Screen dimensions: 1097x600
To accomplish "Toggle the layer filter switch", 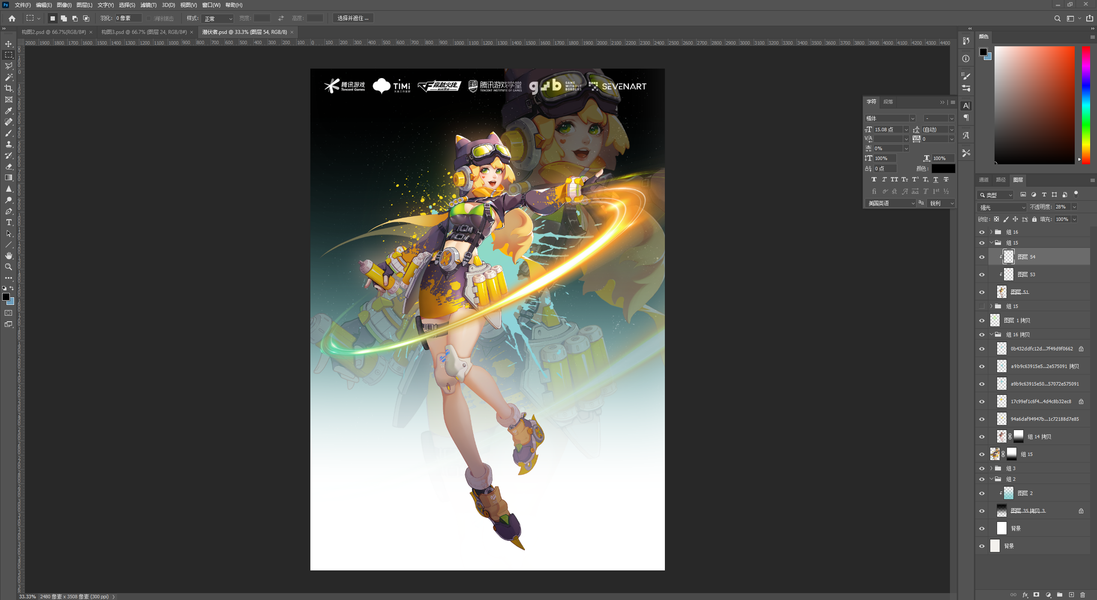I will [1076, 194].
